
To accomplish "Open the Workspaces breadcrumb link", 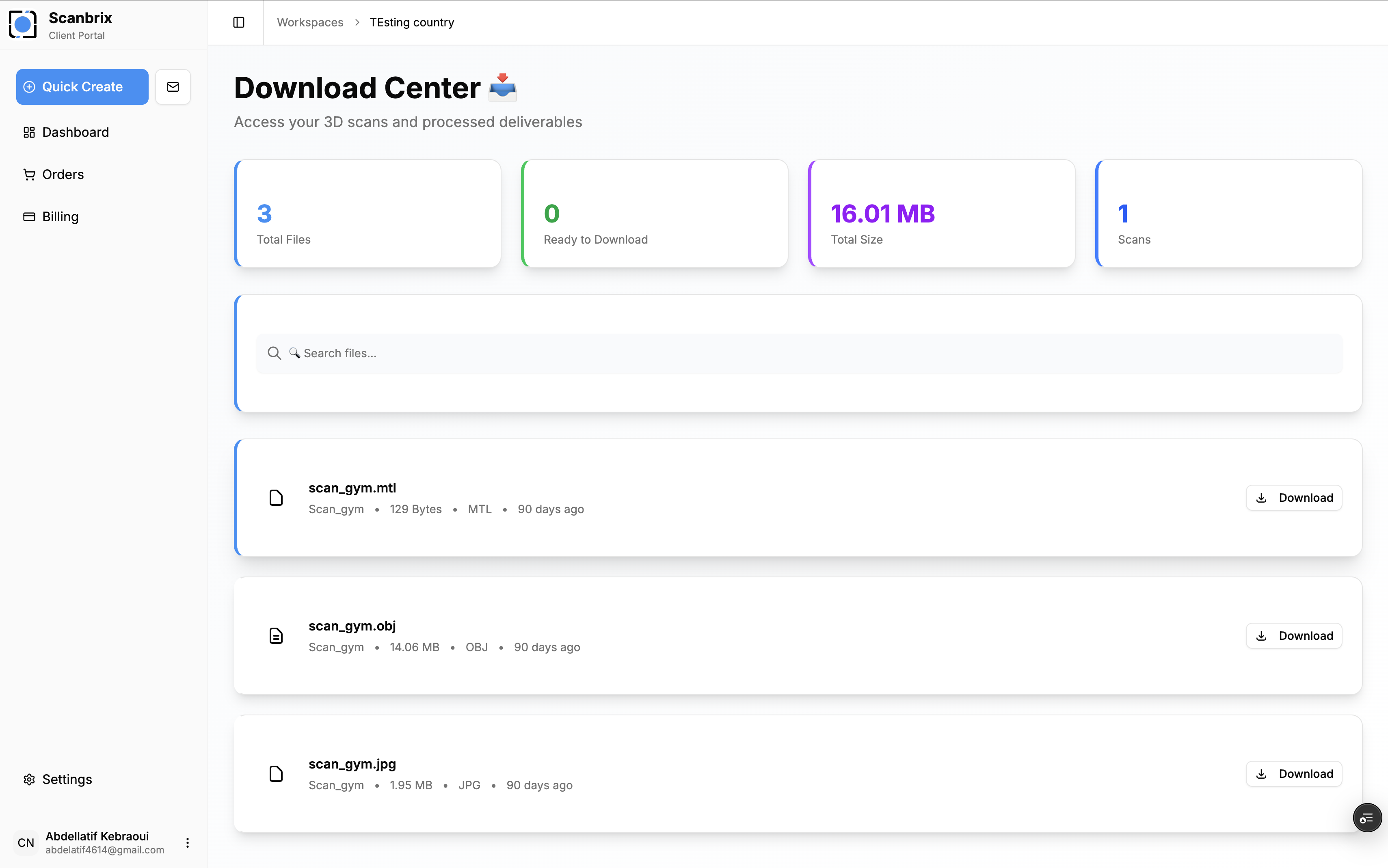I will (310, 22).
